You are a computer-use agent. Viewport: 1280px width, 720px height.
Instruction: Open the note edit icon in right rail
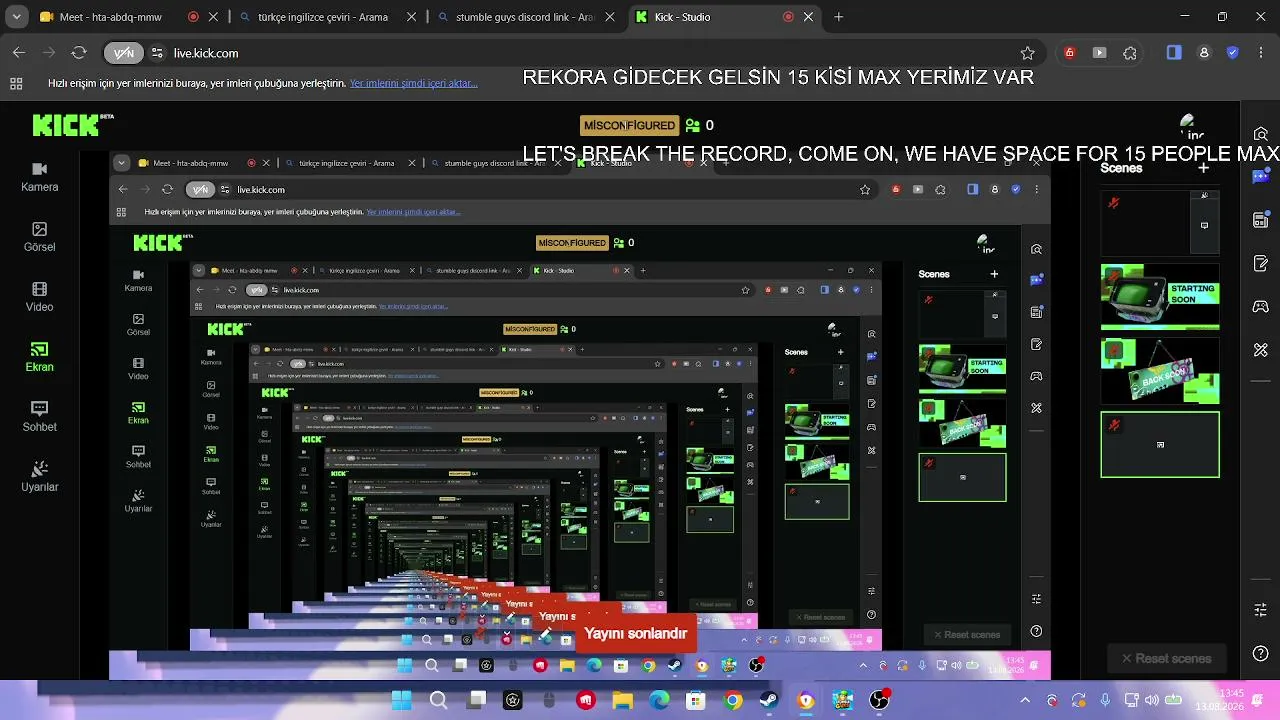(x=1261, y=264)
